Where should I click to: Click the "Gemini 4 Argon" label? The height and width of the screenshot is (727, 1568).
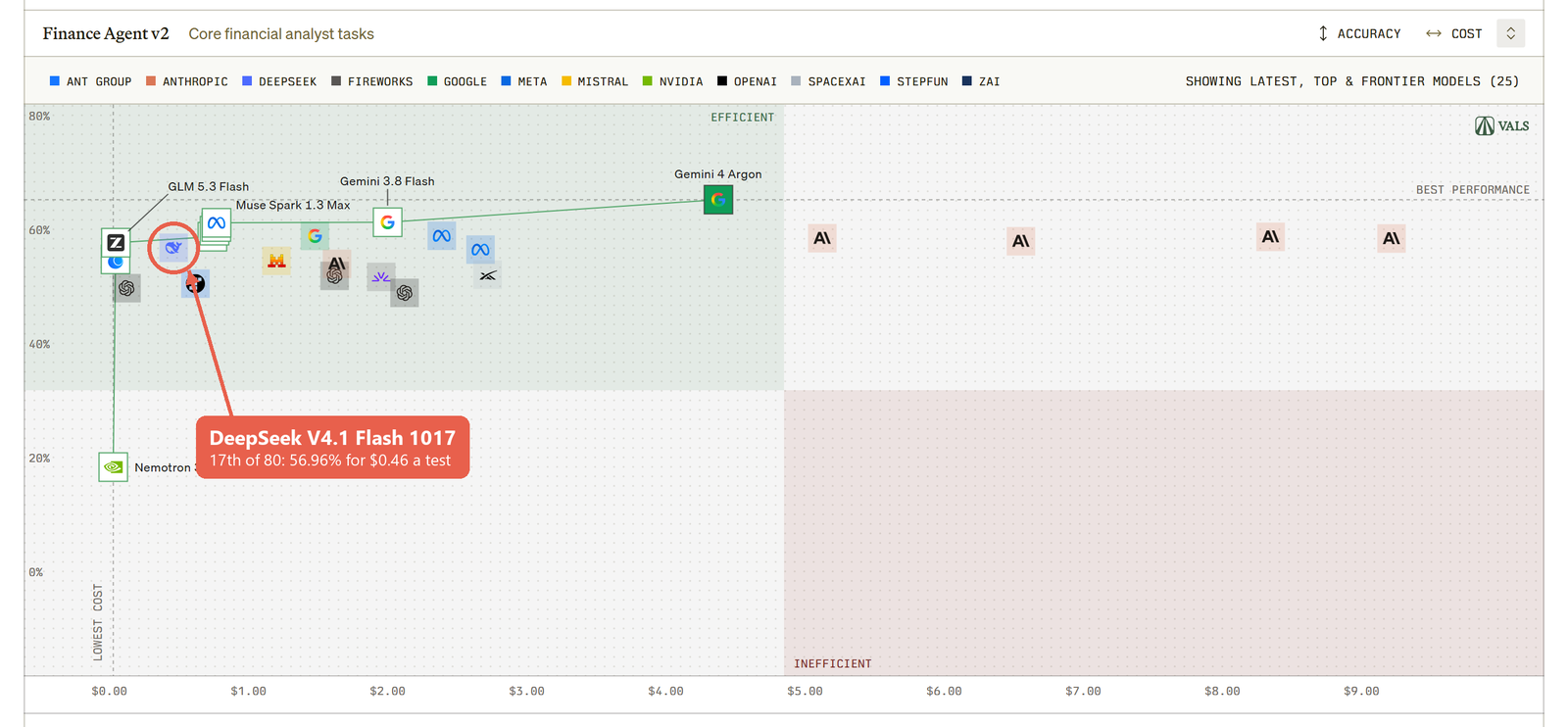tap(718, 174)
